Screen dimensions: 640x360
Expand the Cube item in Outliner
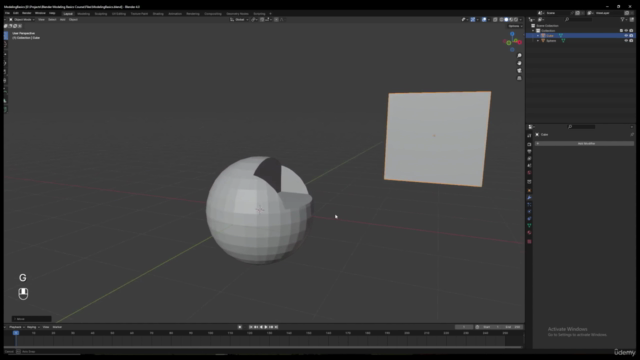click(538, 36)
